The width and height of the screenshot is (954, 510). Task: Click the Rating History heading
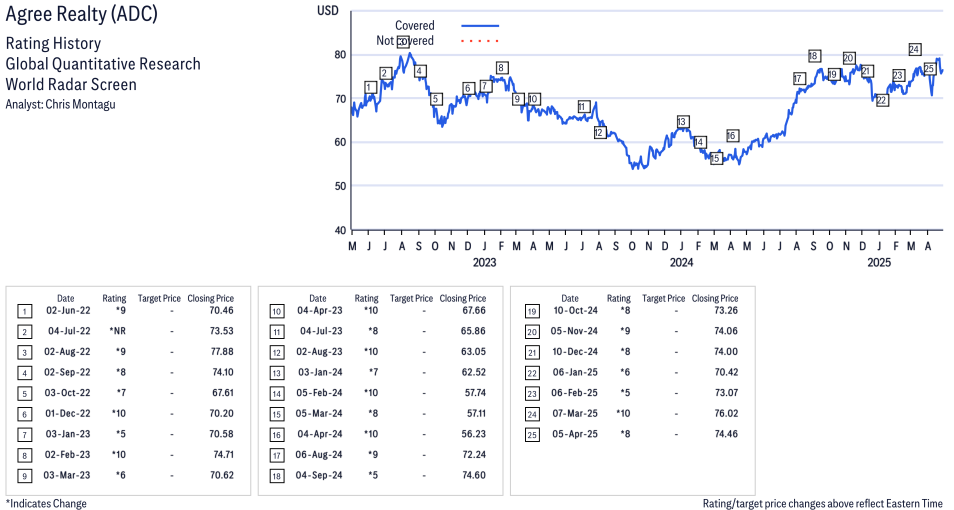[53, 44]
